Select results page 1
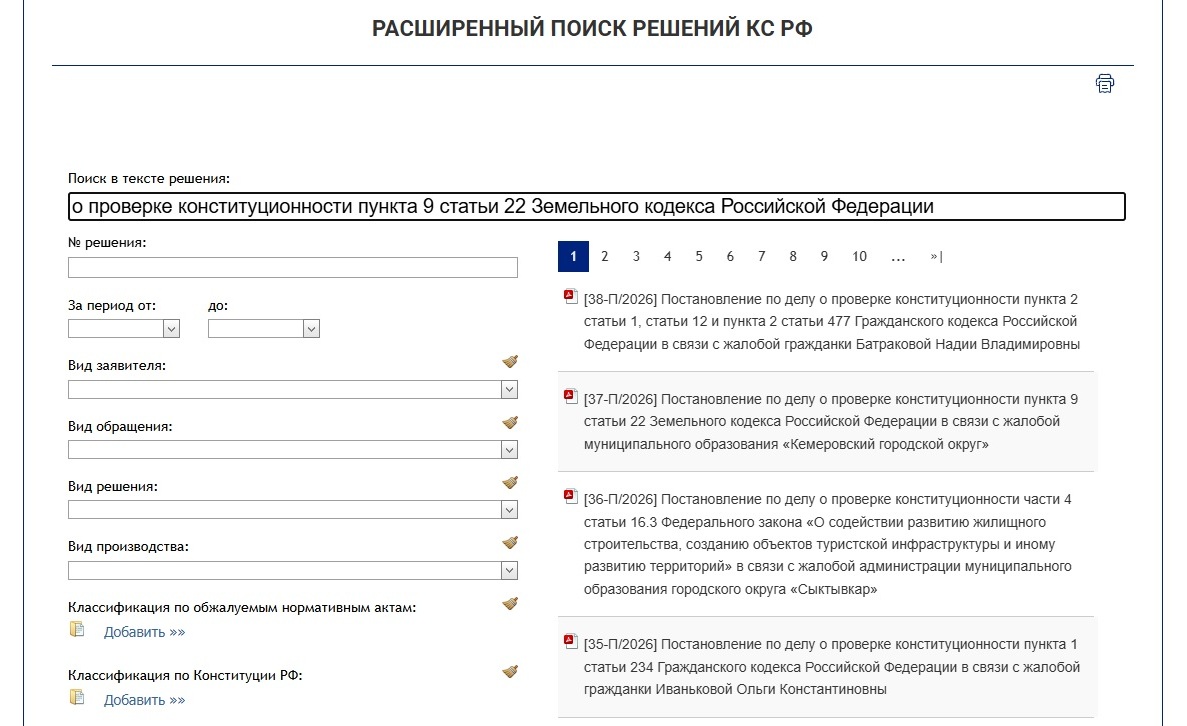Viewport: 1187px width, 726px height. pyautogui.click(x=573, y=257)
